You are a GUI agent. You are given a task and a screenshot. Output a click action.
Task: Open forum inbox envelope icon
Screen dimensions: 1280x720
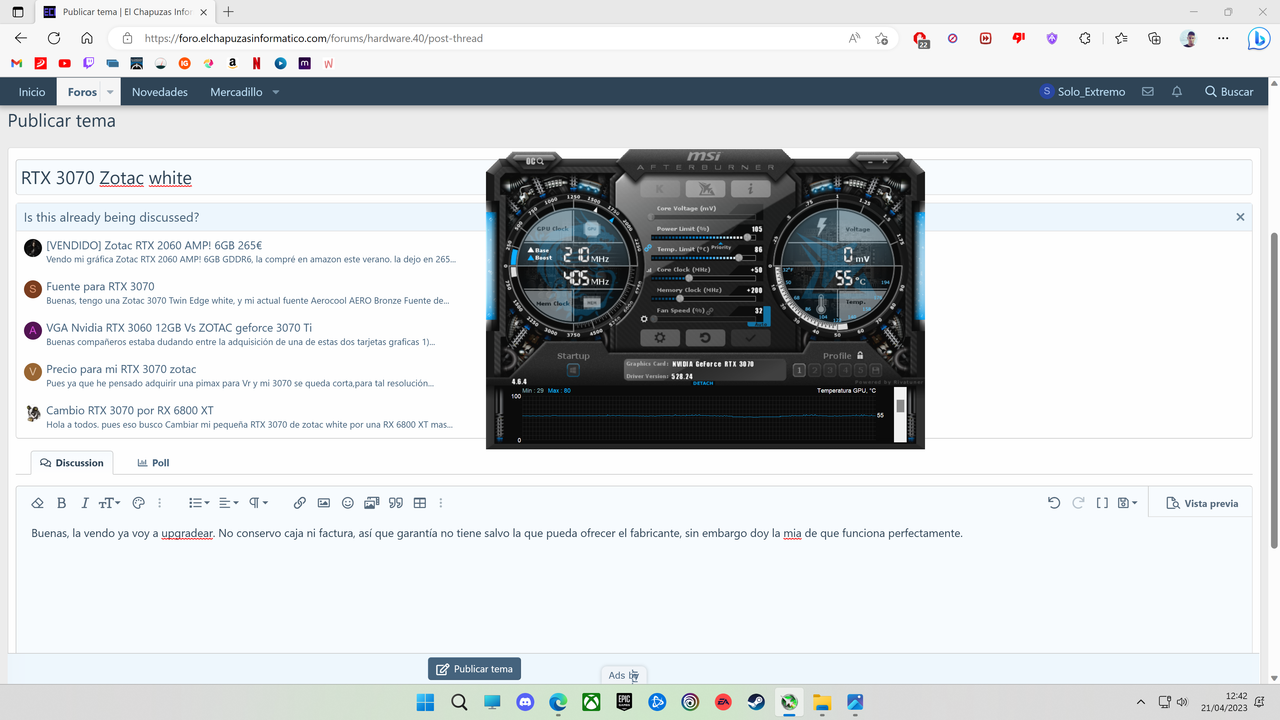click(1148, 92)
